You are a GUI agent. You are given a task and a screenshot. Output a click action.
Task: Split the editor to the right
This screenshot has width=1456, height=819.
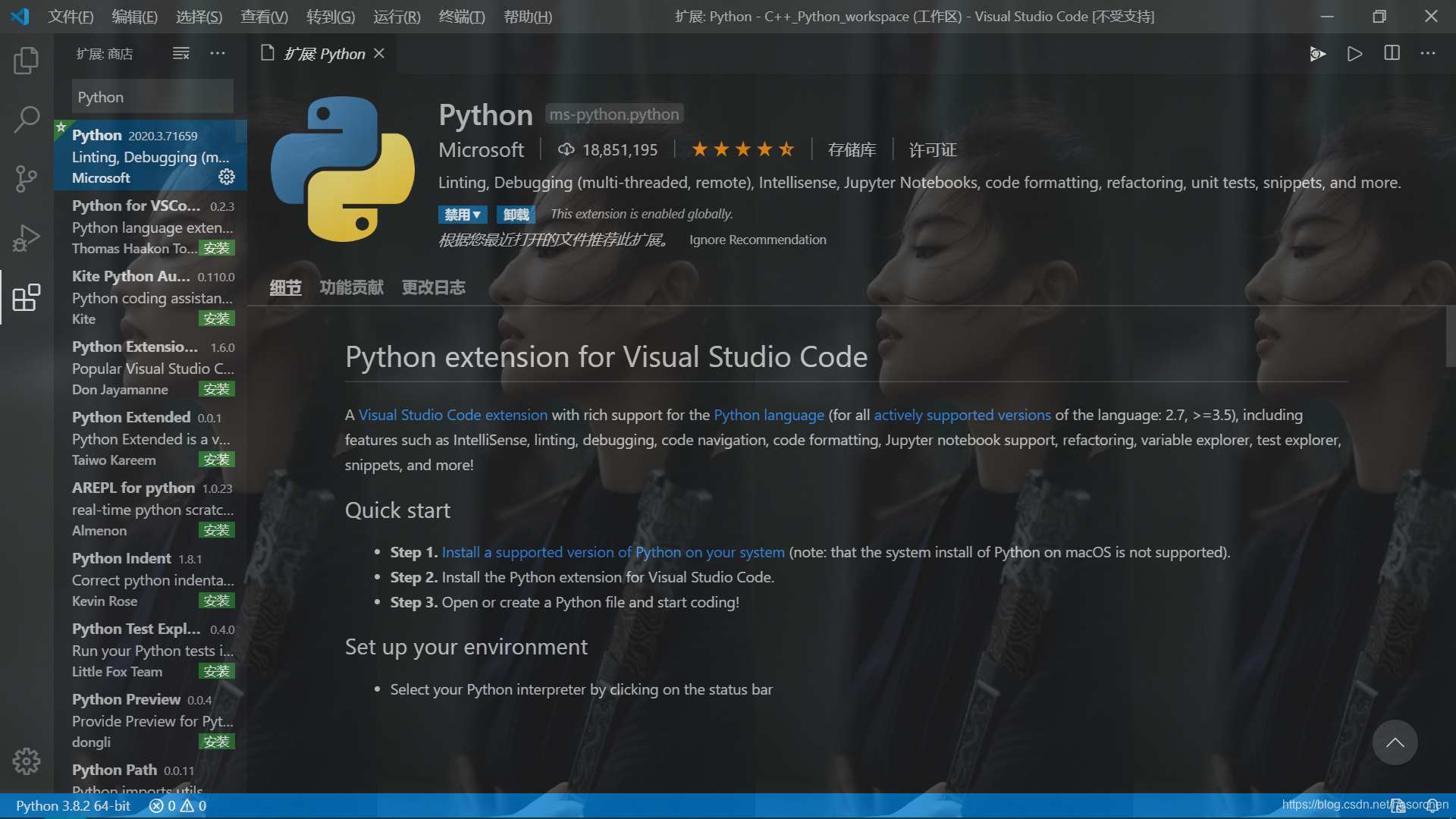1392,53
